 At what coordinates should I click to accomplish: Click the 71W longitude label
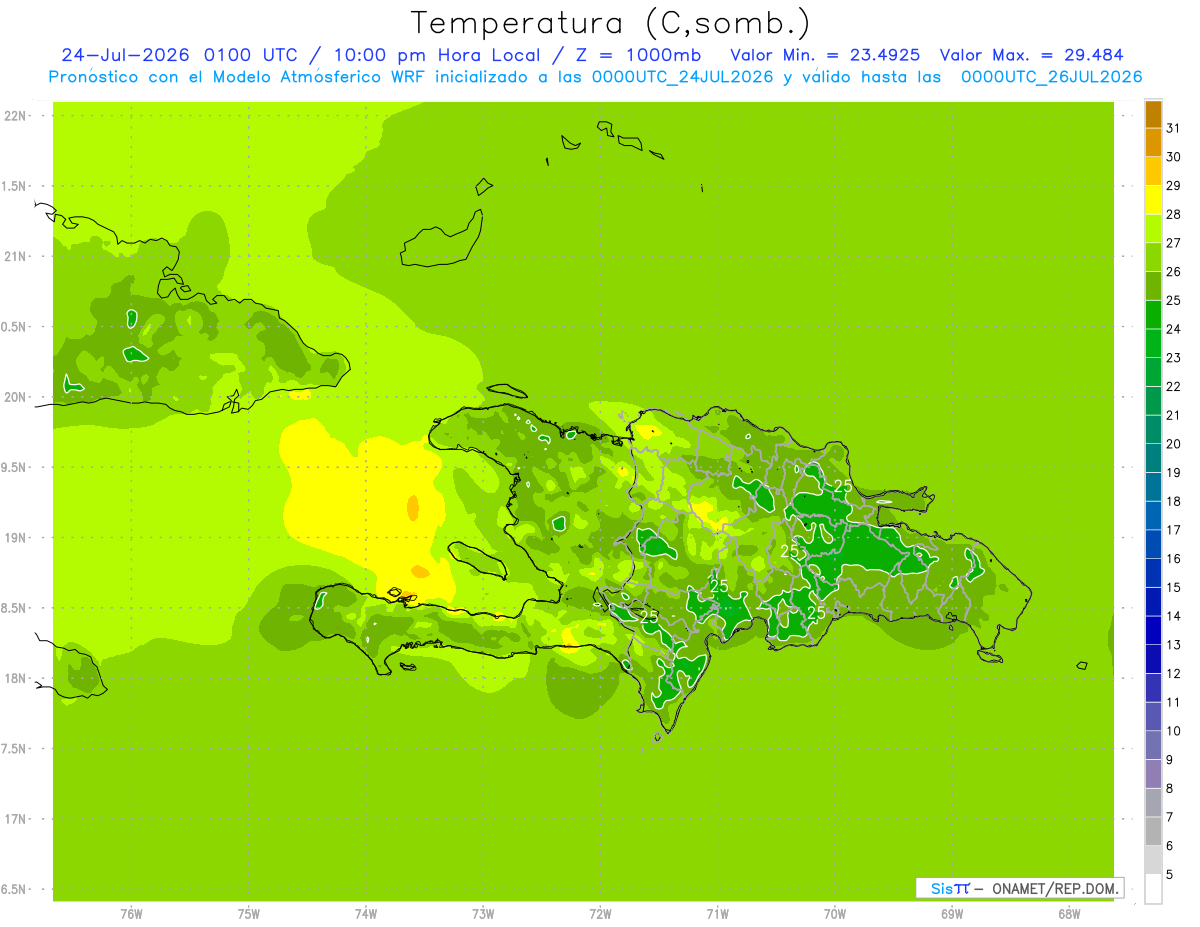click(717, 914)
